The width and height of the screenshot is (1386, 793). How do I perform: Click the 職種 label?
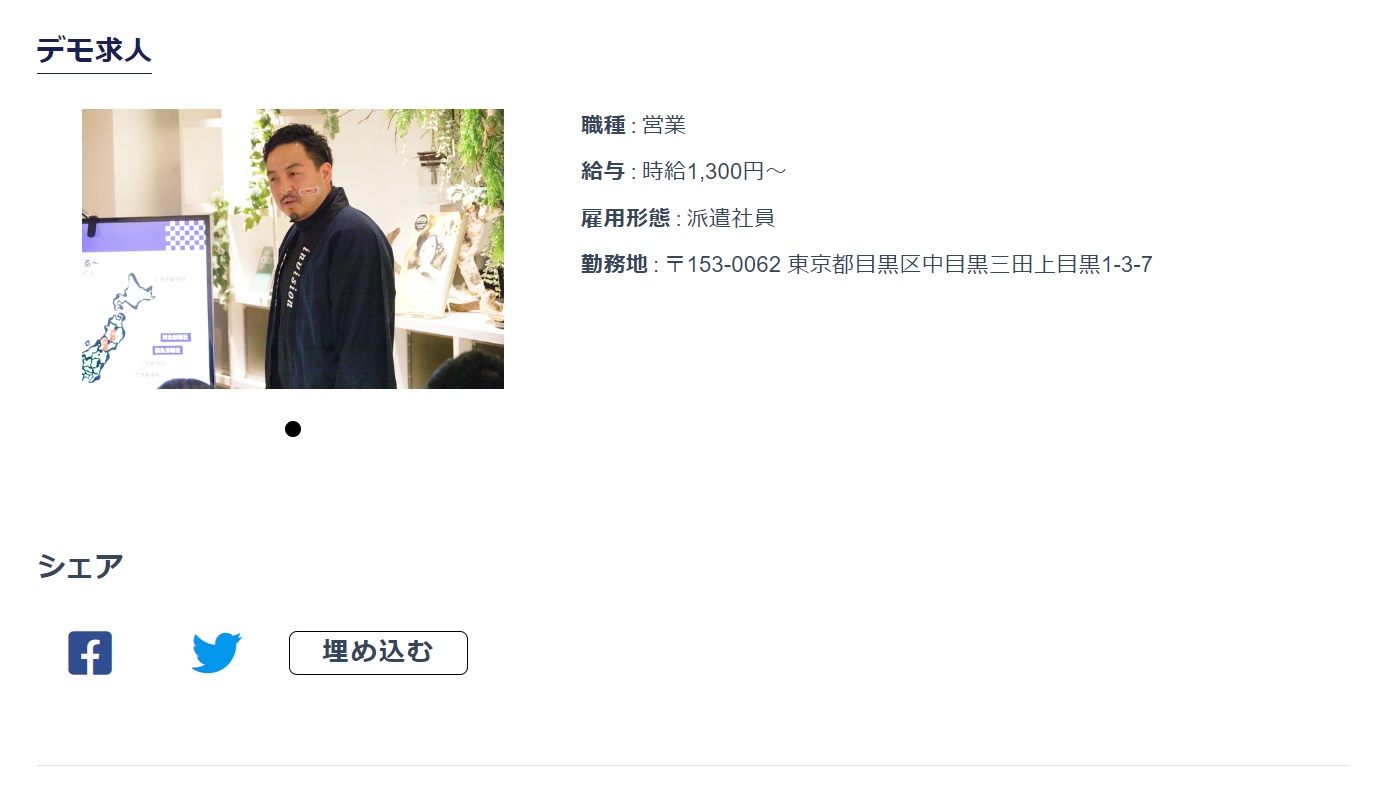603,126
